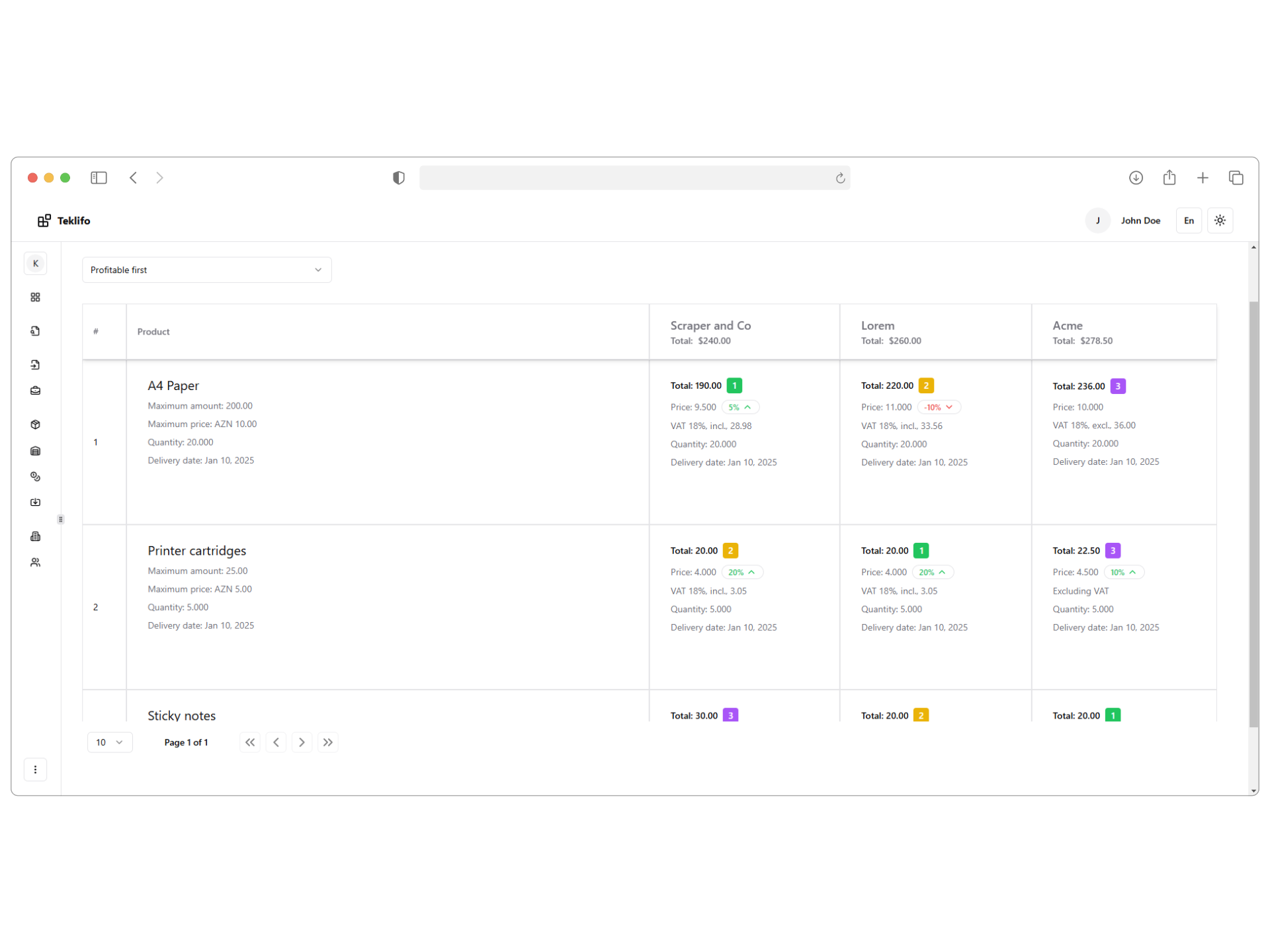Open the dashboard grid icon in sidebar
This screenshot has height=952, width=1270.
point(36,297)
